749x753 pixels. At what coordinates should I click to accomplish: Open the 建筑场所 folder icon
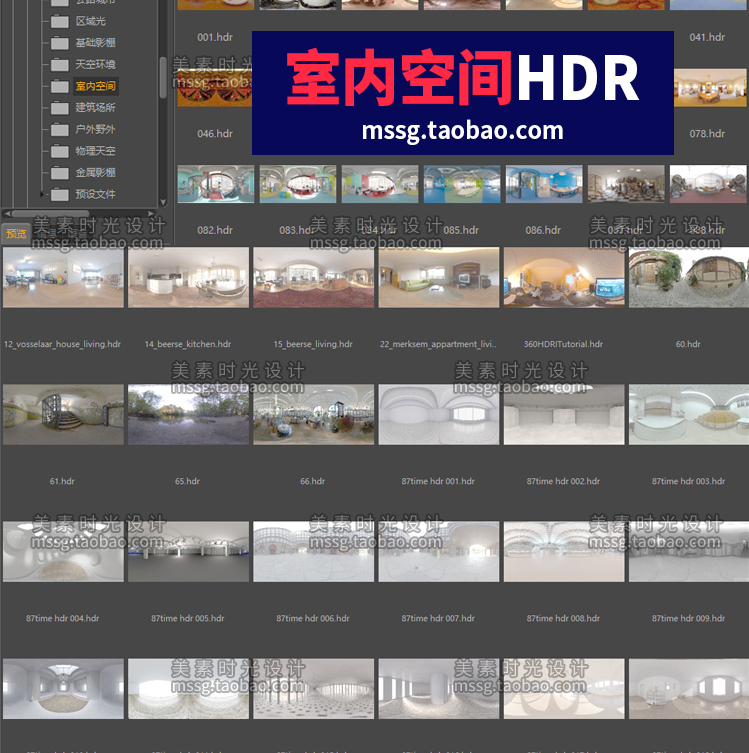tap(60, 108)
